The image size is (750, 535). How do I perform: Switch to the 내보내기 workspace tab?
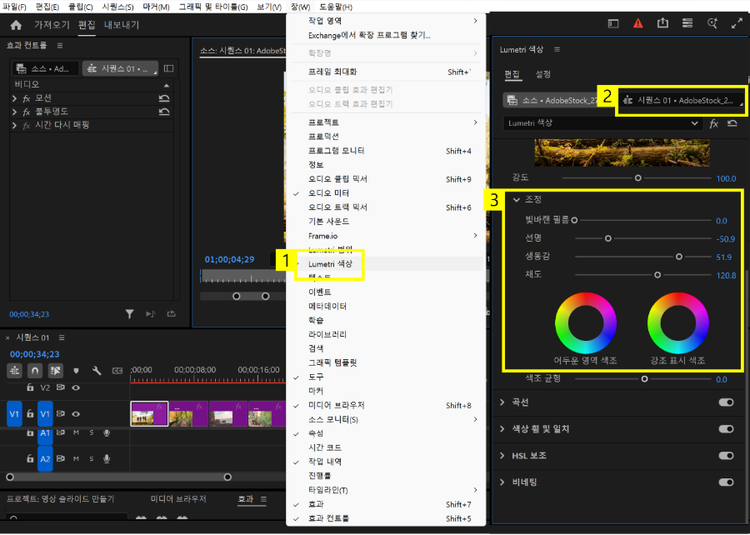pos(121,25)
